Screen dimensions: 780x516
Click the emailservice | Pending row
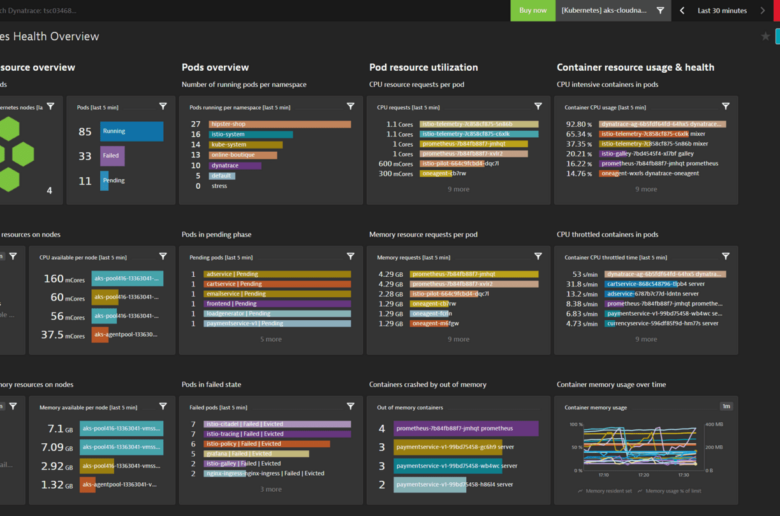pyautogui.click(x=271, y=294)
